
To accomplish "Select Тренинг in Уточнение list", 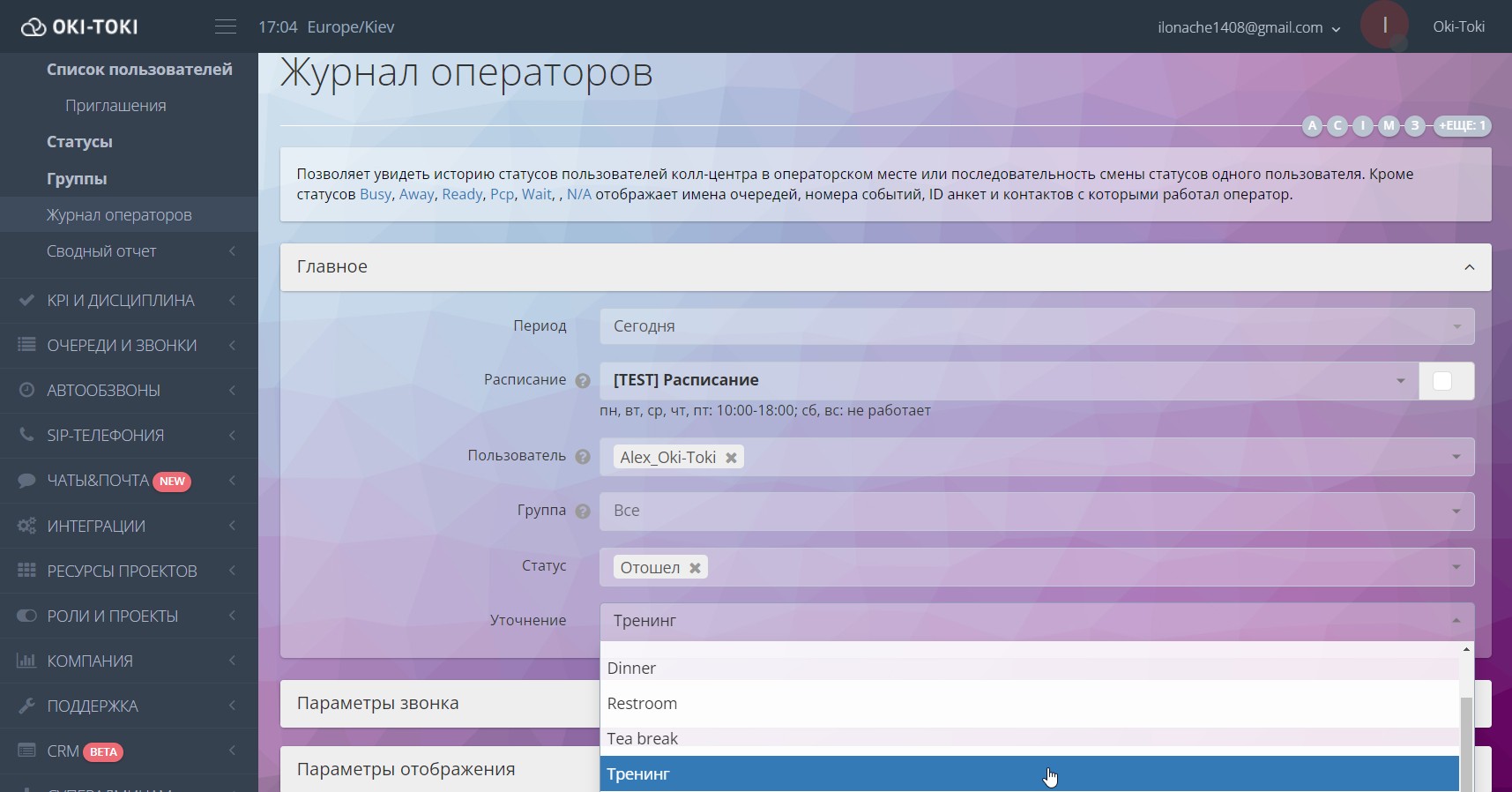I will 1030,773.
